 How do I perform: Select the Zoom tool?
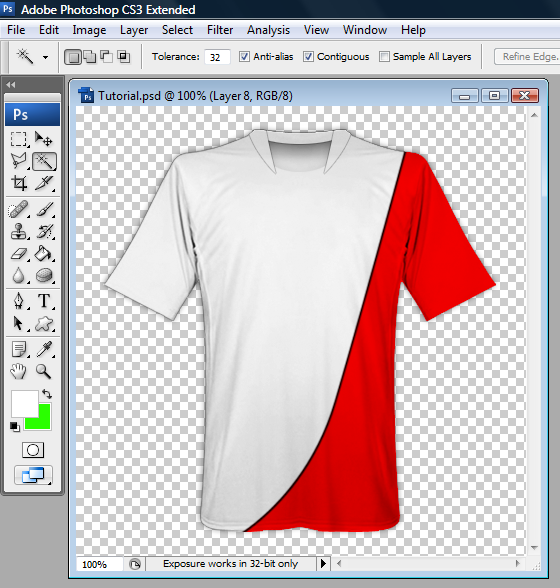point(44,371)
